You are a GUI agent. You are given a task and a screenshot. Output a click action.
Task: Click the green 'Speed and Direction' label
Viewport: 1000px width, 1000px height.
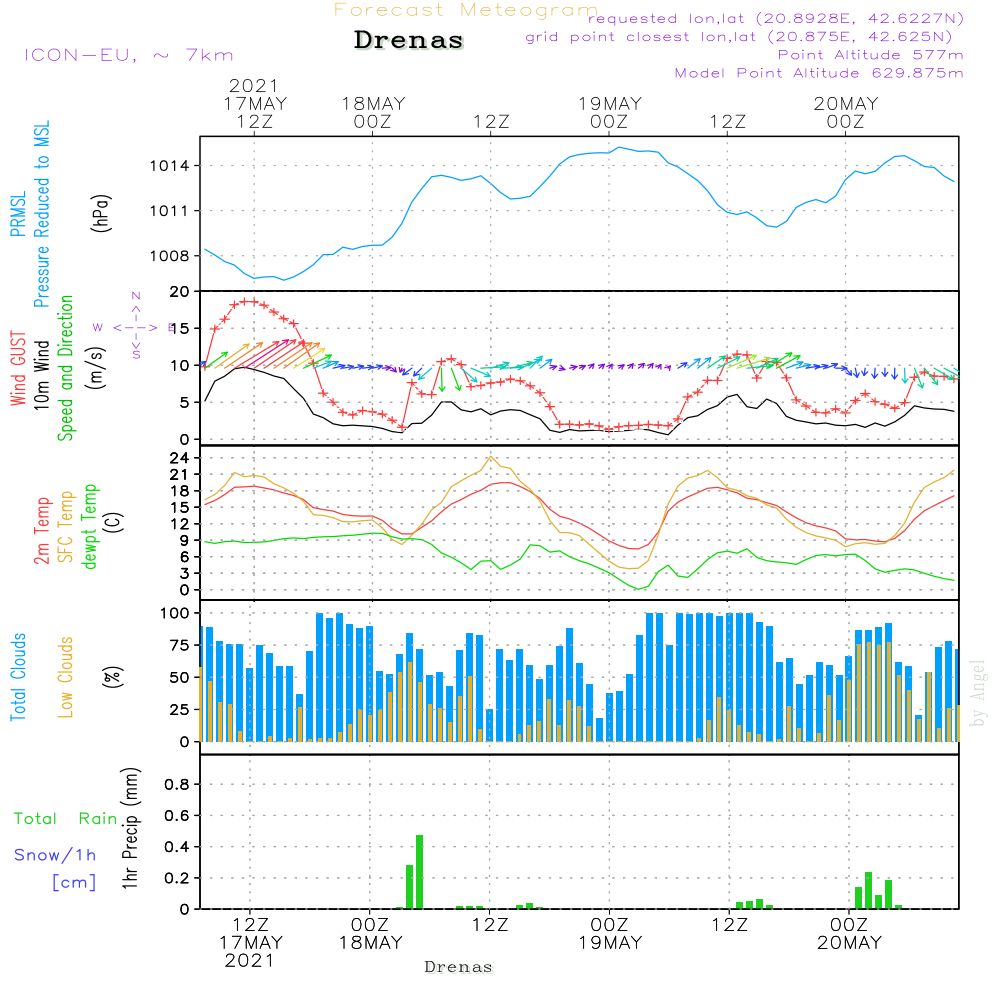tap(65, 368)
